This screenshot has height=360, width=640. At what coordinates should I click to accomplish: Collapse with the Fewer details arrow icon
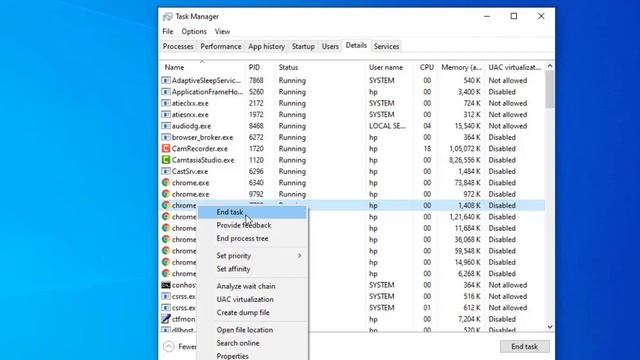coord(169,347)
